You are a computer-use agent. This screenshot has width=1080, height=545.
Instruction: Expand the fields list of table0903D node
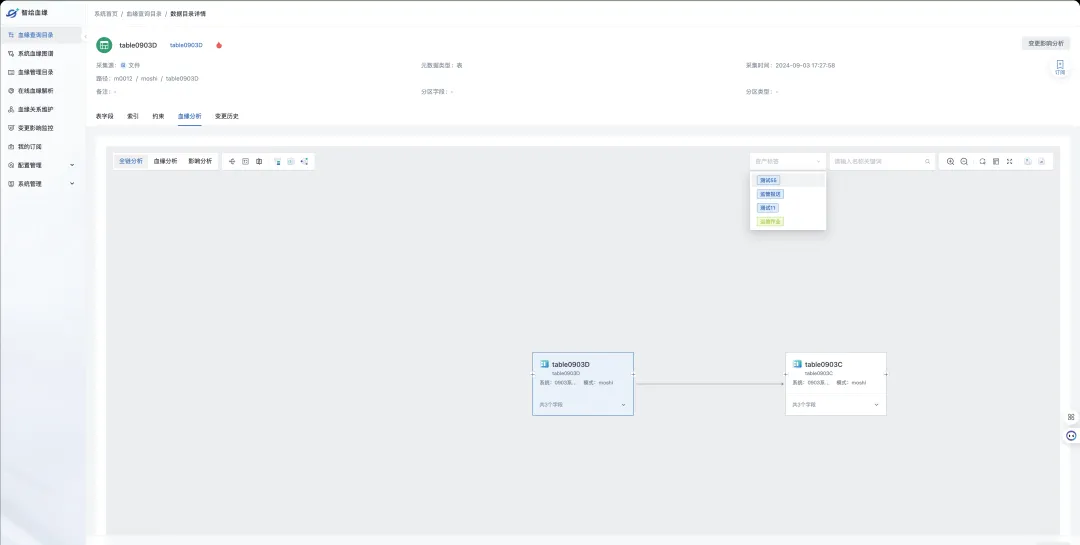click(x=623, y=405)
